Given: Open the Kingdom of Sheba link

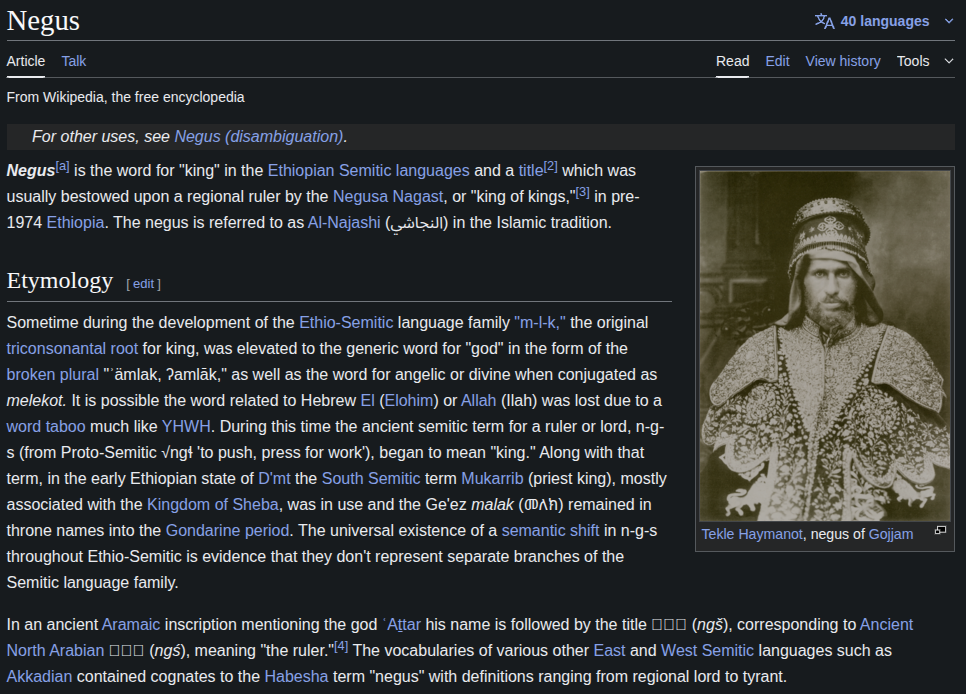Looking at the screenshot, I should [213, 505].
